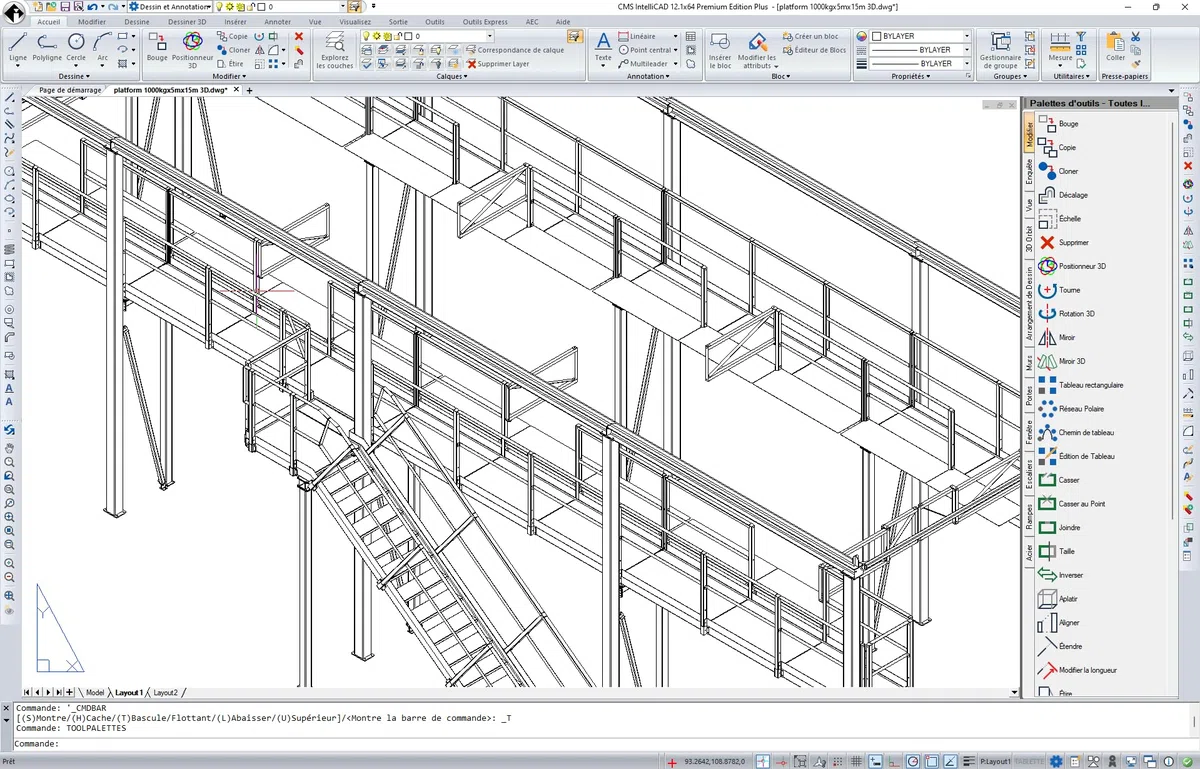Select Décalage in the tool palette
The width and height of the screenshot is (1200, 769).
(1064, 195)
